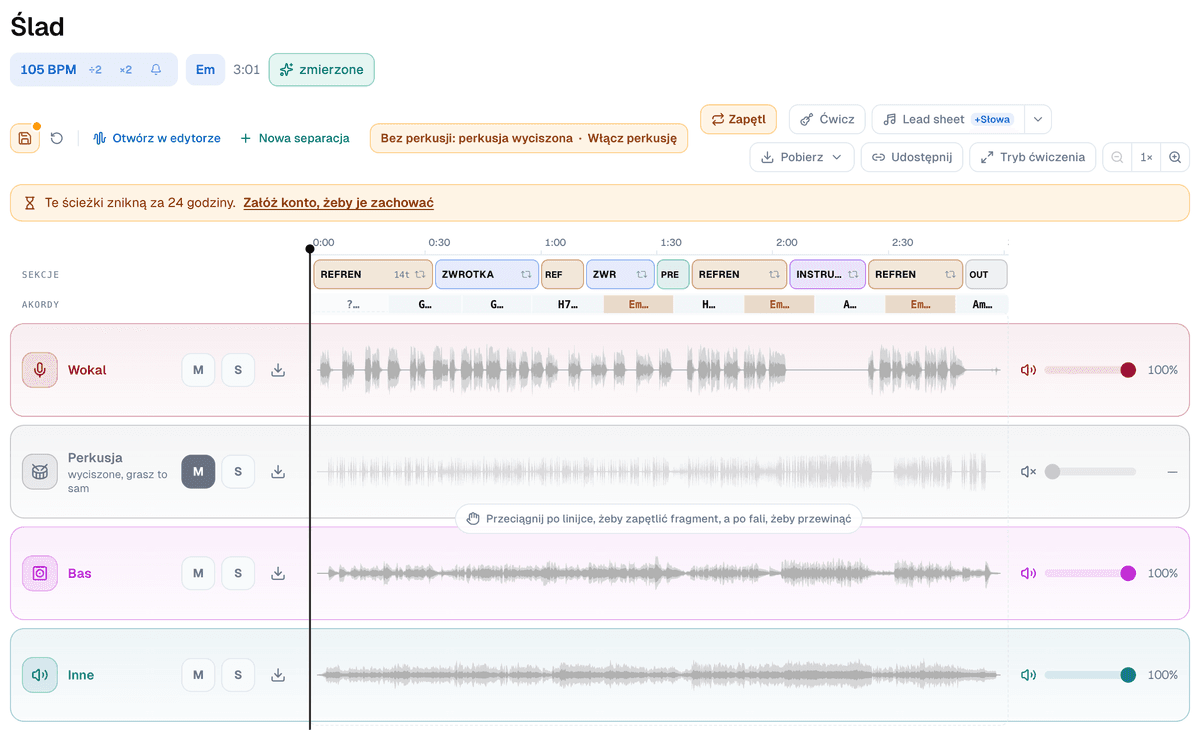
Task: Mute the Wokal track with M
Action: click(x=198, y=370)
